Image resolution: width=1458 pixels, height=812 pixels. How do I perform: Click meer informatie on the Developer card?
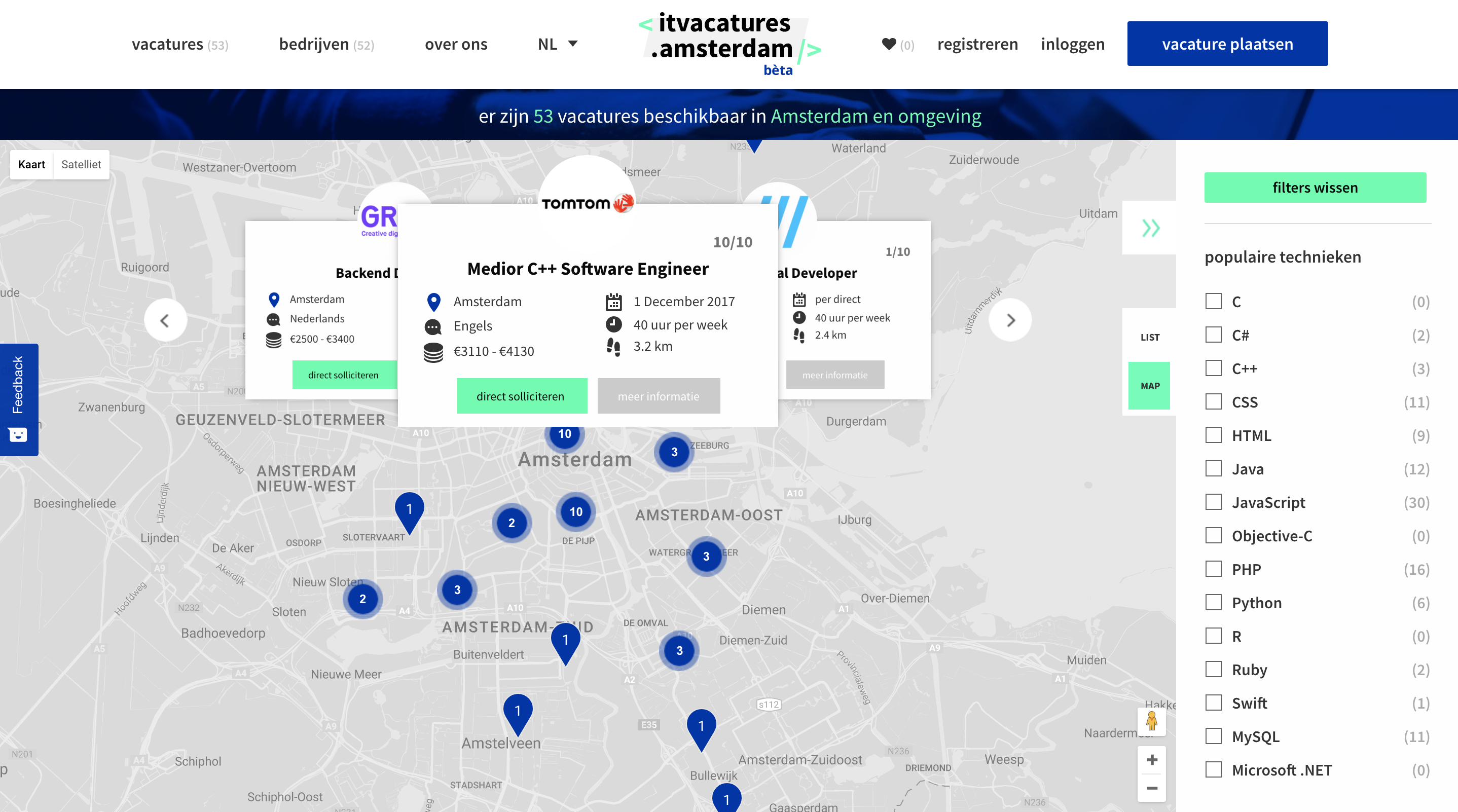coord(835,375)
